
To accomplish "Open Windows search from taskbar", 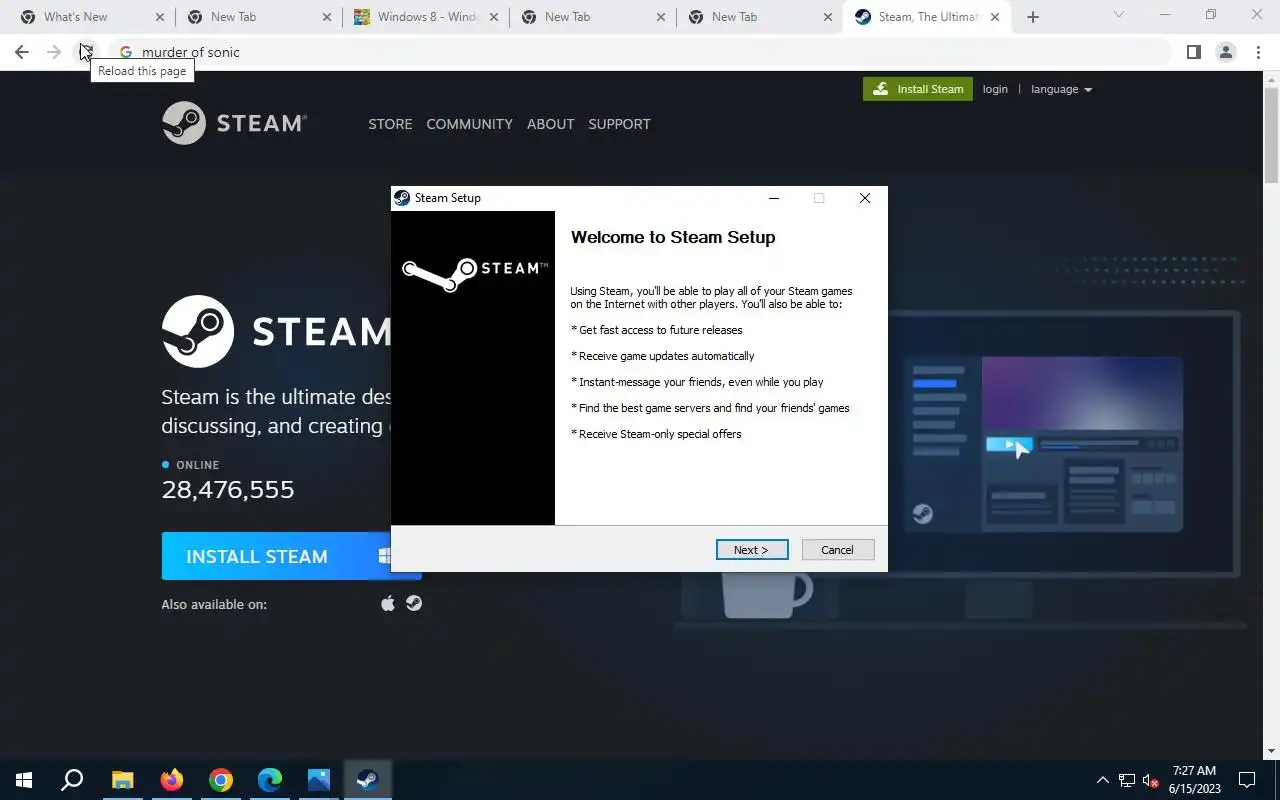I will point(72,780).
